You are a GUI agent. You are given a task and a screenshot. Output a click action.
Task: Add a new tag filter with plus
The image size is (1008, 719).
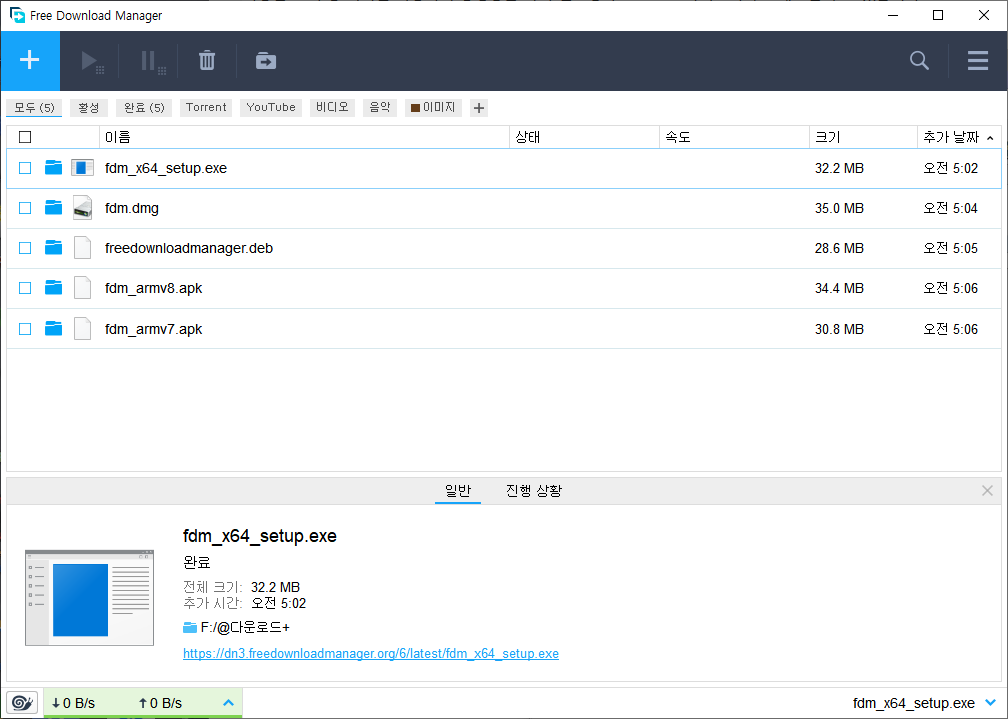[x=478, y=108]
